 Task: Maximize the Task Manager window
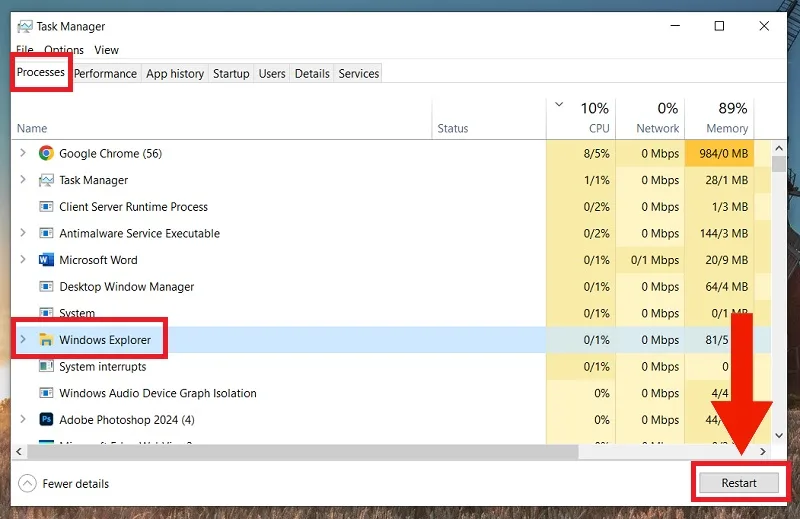point(719,26)
